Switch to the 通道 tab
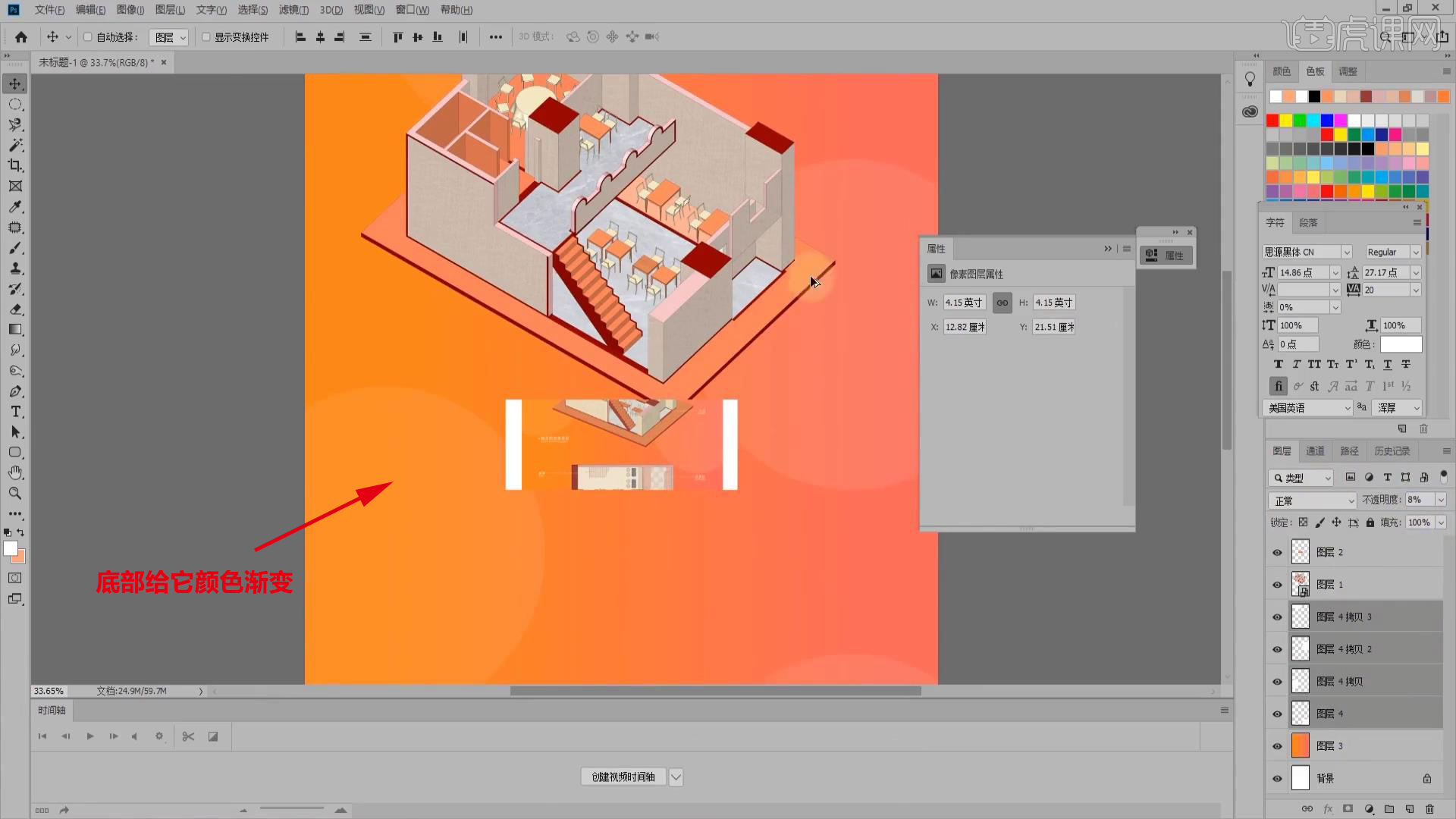Viewport: 1456px width, 819px height. (x=1315, y=451)
